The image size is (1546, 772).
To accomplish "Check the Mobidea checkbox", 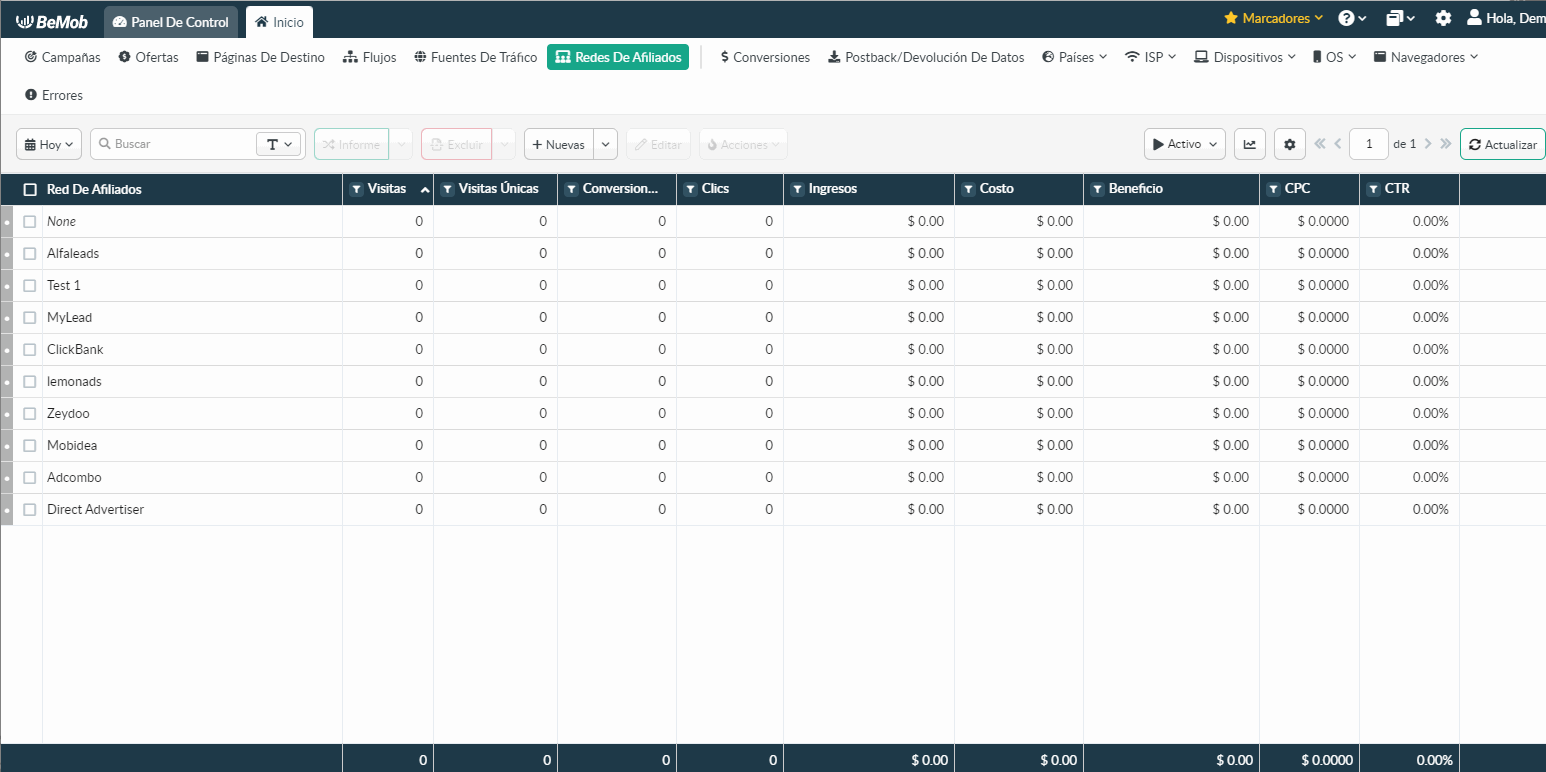I will pyautogui.click(x=30, y=446).
